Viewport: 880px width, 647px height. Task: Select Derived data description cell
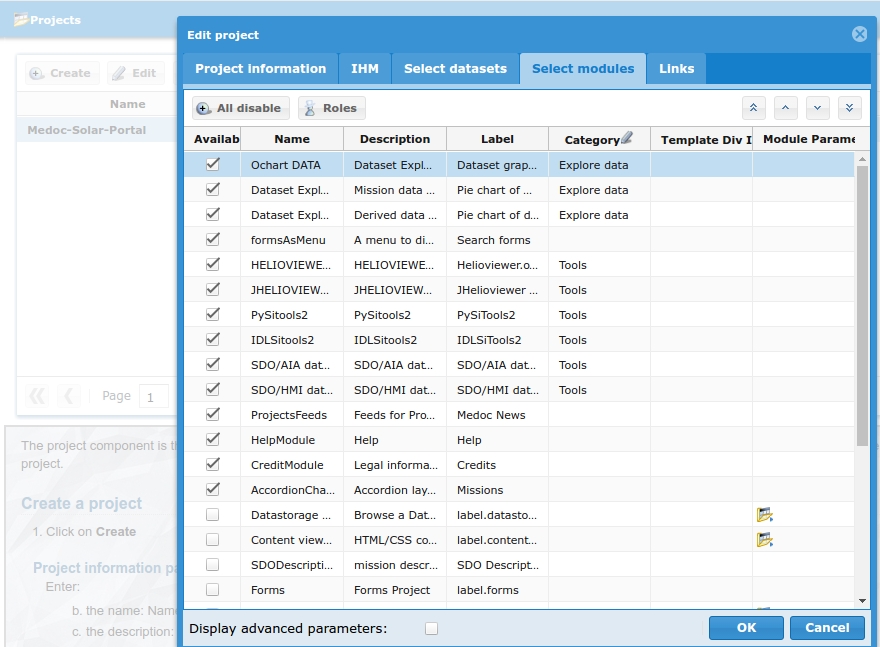click(x=395, y=215)
